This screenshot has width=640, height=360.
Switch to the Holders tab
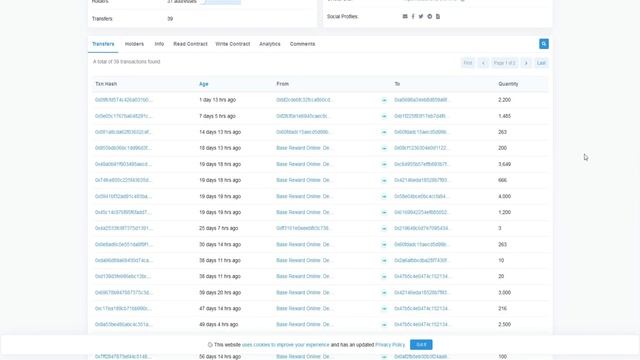134,44
